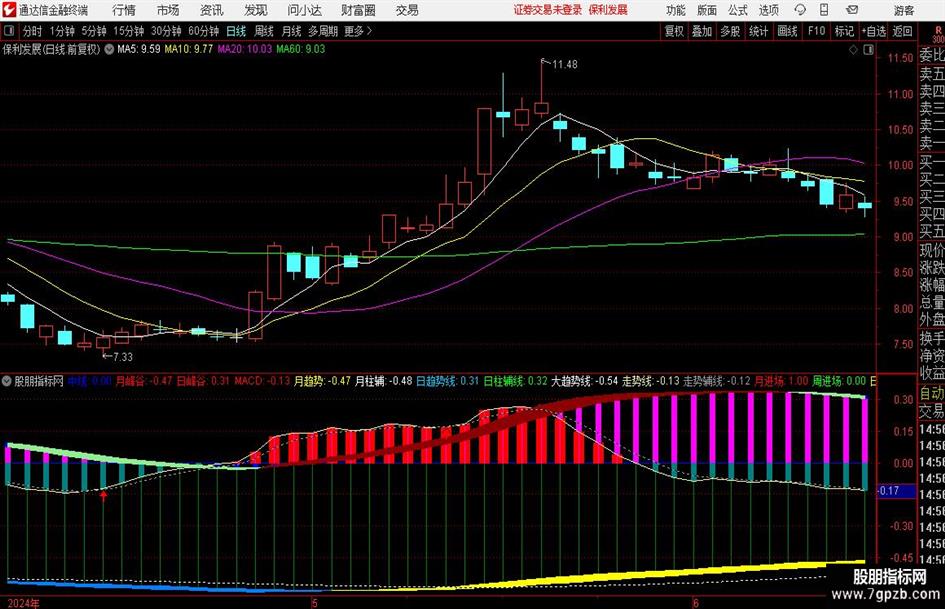Image resolution: width=945 pixels, height=609 pixels.
Task: Click the 2024年 date label on time axis
Action: (x=24, y=603)
